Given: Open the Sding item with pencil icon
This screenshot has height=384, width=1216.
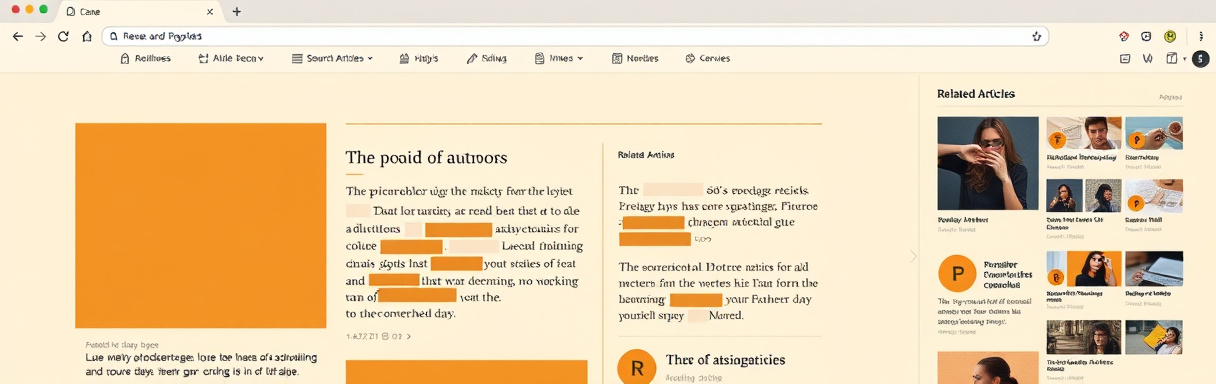Looking at the screenshot, I should (x=487, y=59).
